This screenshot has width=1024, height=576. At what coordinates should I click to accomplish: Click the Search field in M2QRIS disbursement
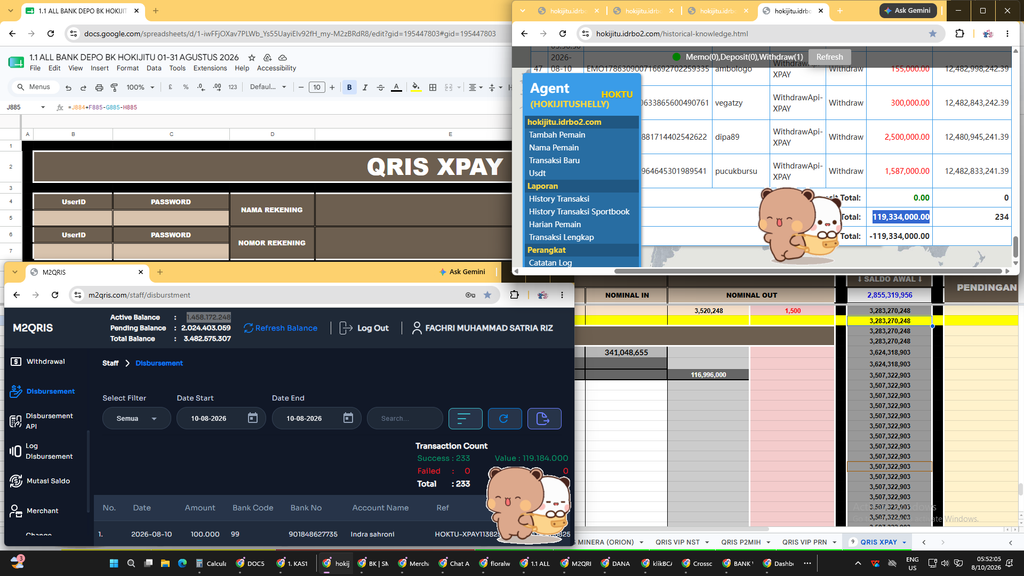pyautogui.click(x=405, y=419)
